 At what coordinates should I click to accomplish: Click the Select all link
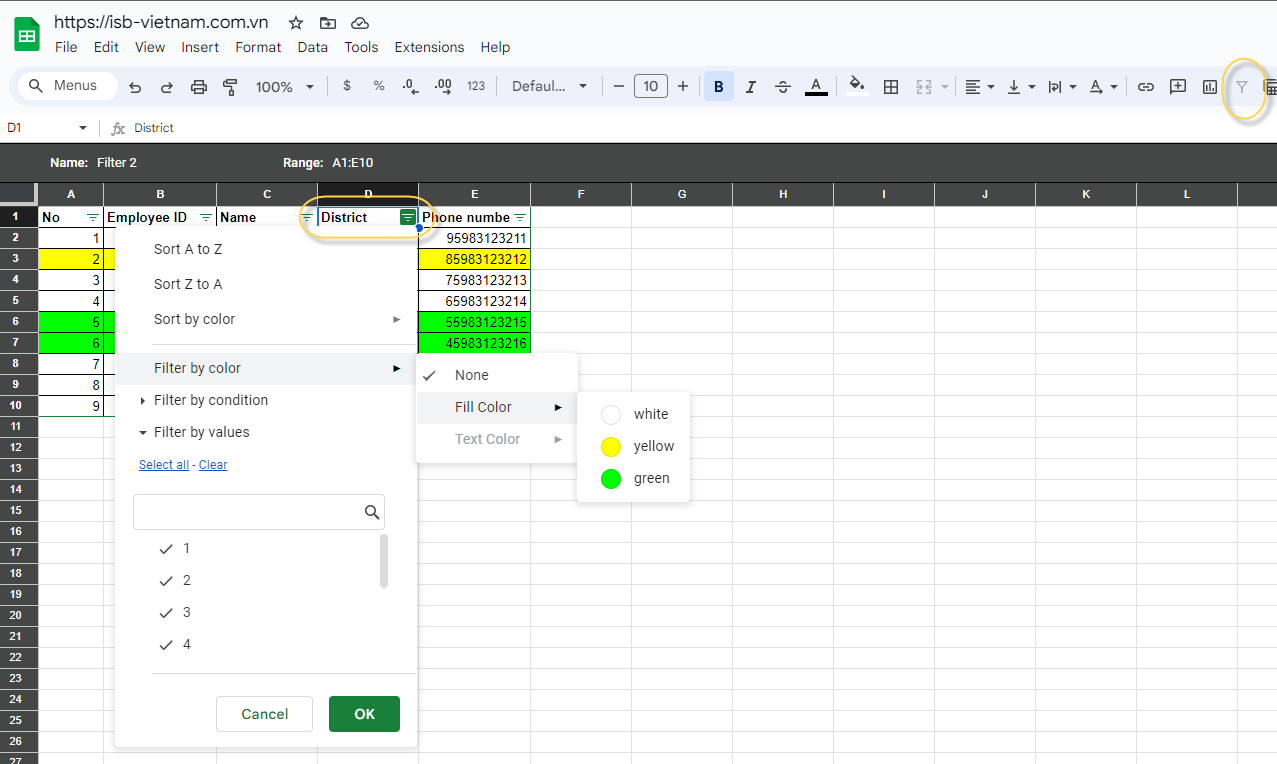(x=164, y=465)
